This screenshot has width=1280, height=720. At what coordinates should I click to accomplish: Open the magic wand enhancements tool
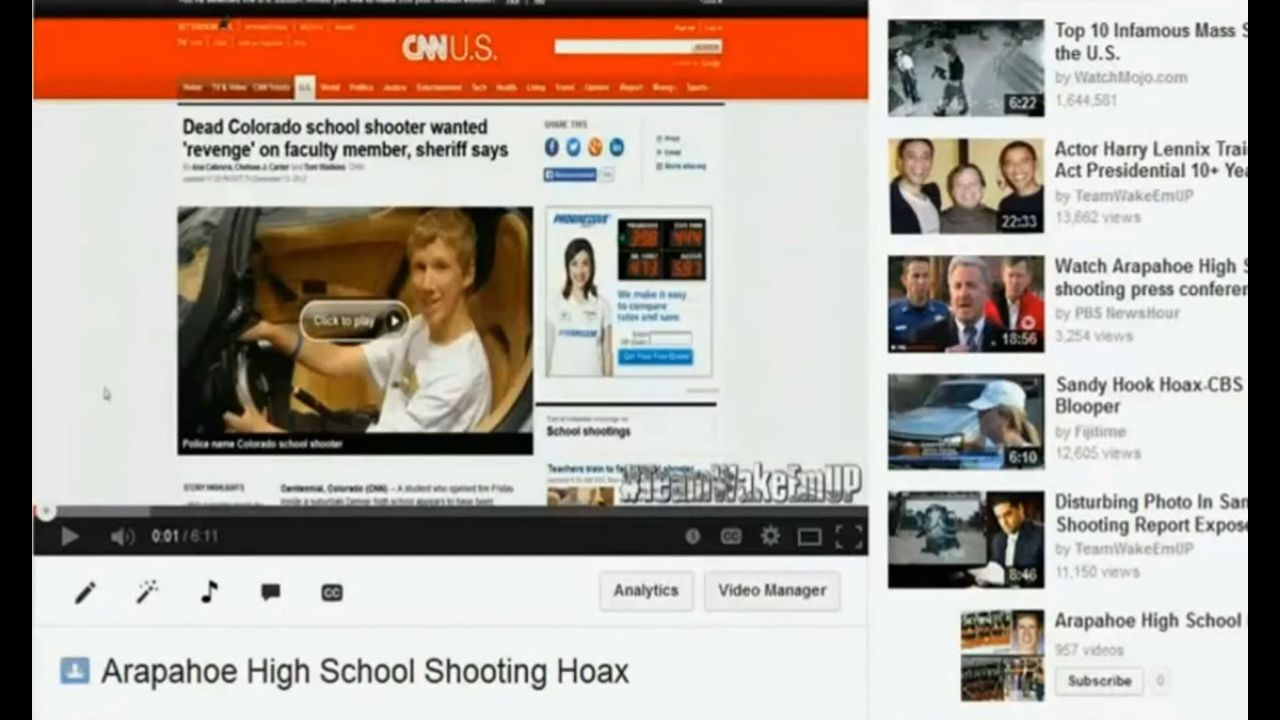pos(147,592)
